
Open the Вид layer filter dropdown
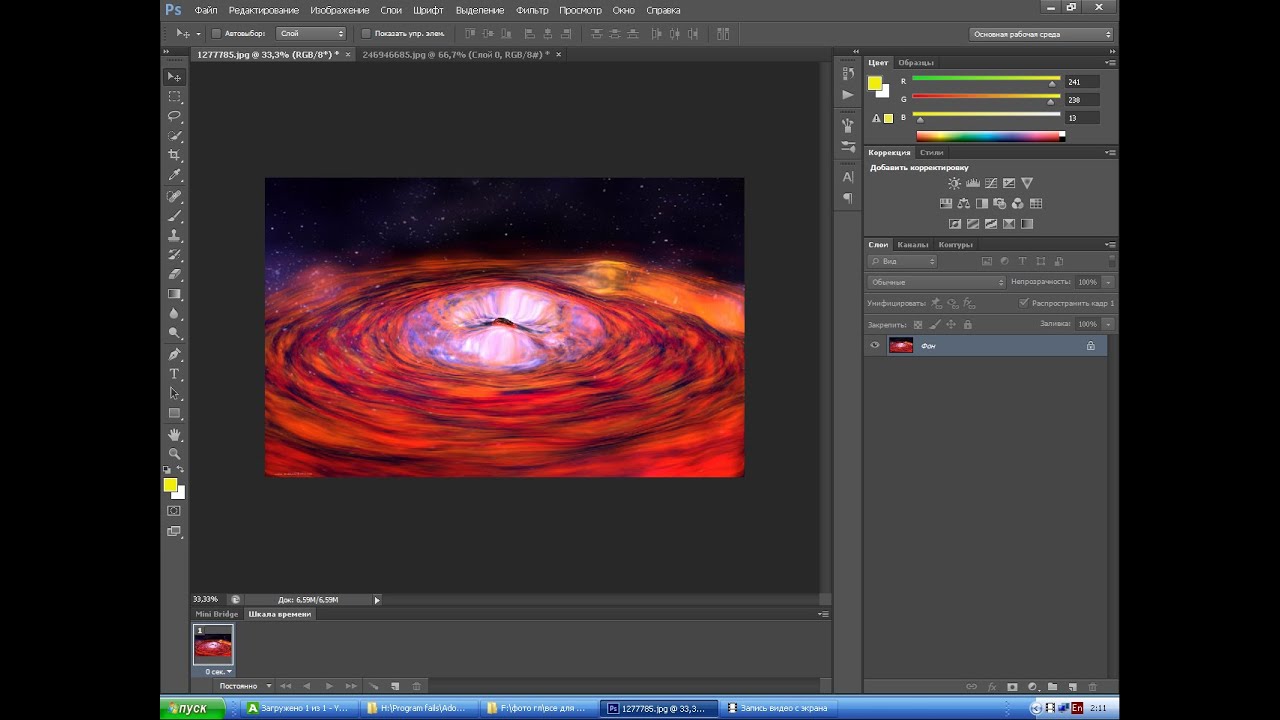903,261
